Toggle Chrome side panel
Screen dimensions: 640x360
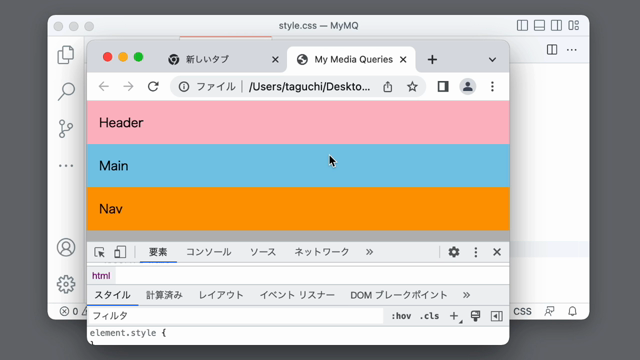(x=443, y=87)
